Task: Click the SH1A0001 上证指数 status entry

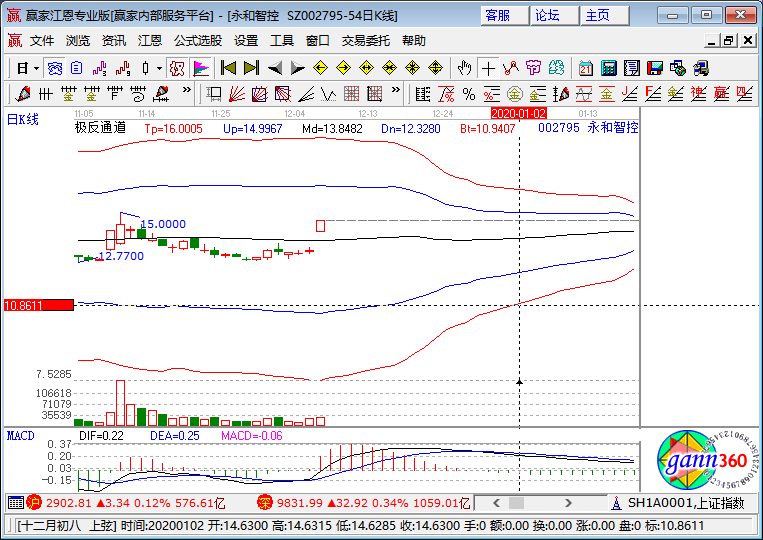Action: click(686, 503)
